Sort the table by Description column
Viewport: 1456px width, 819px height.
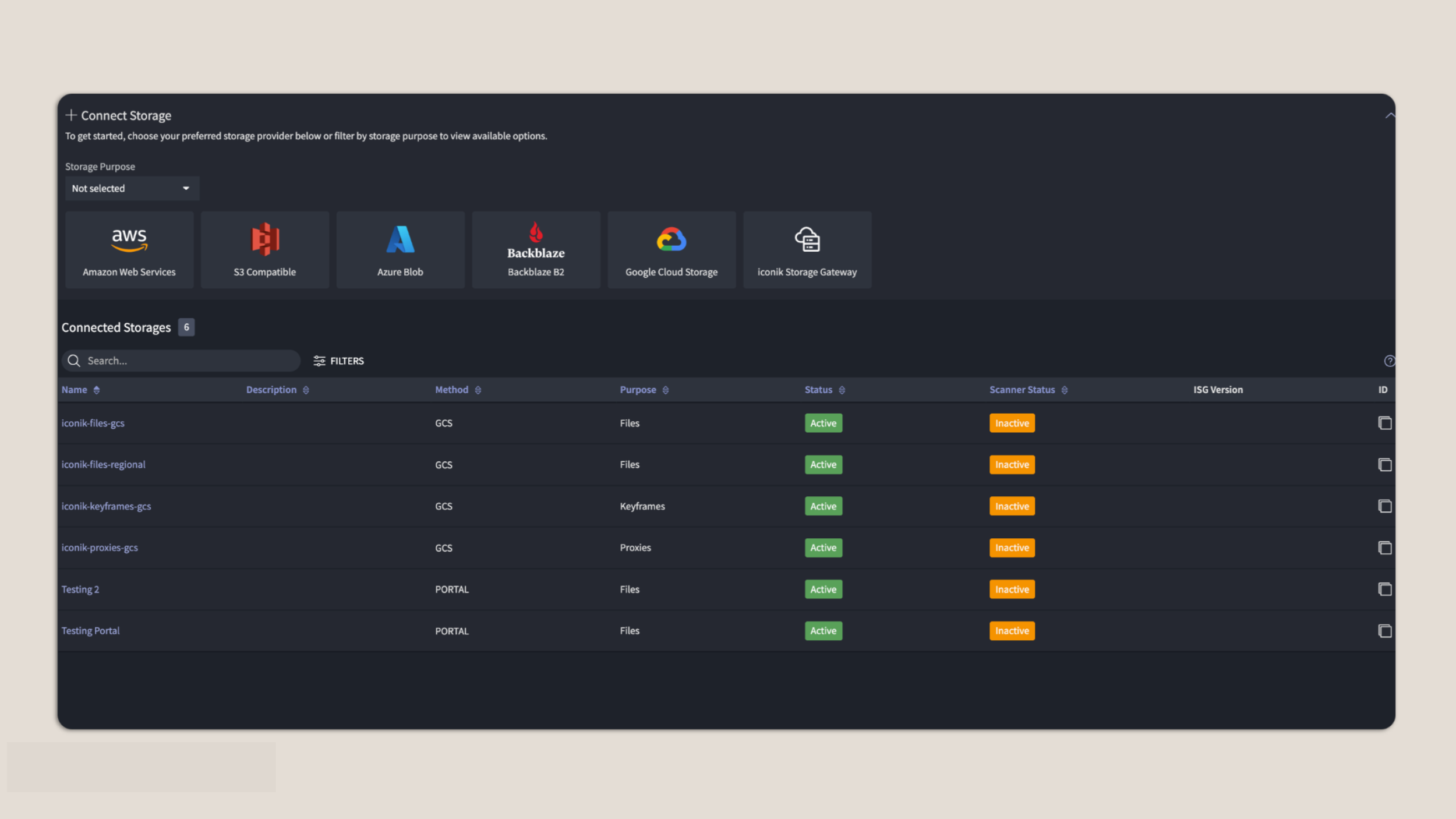pos(278,390)
